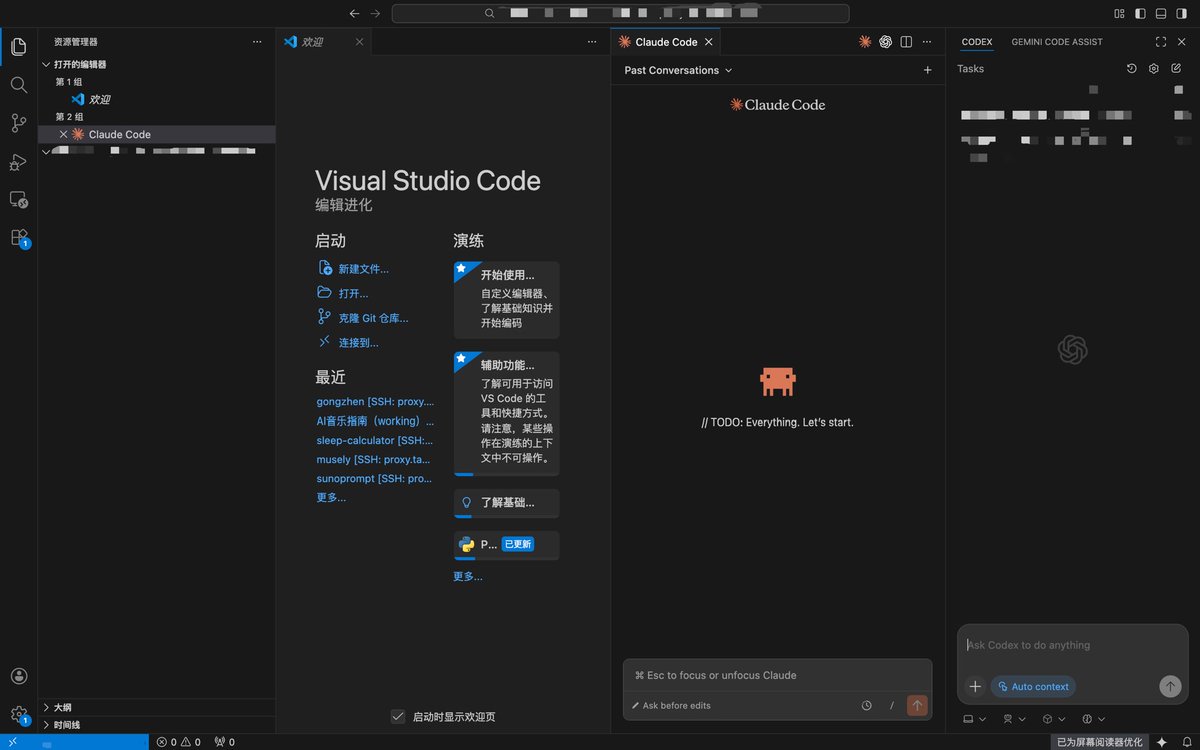Screen dimensions: 1200x750
Task: Open notifications bell in status bar
Action: click(x=1186, y=742)
